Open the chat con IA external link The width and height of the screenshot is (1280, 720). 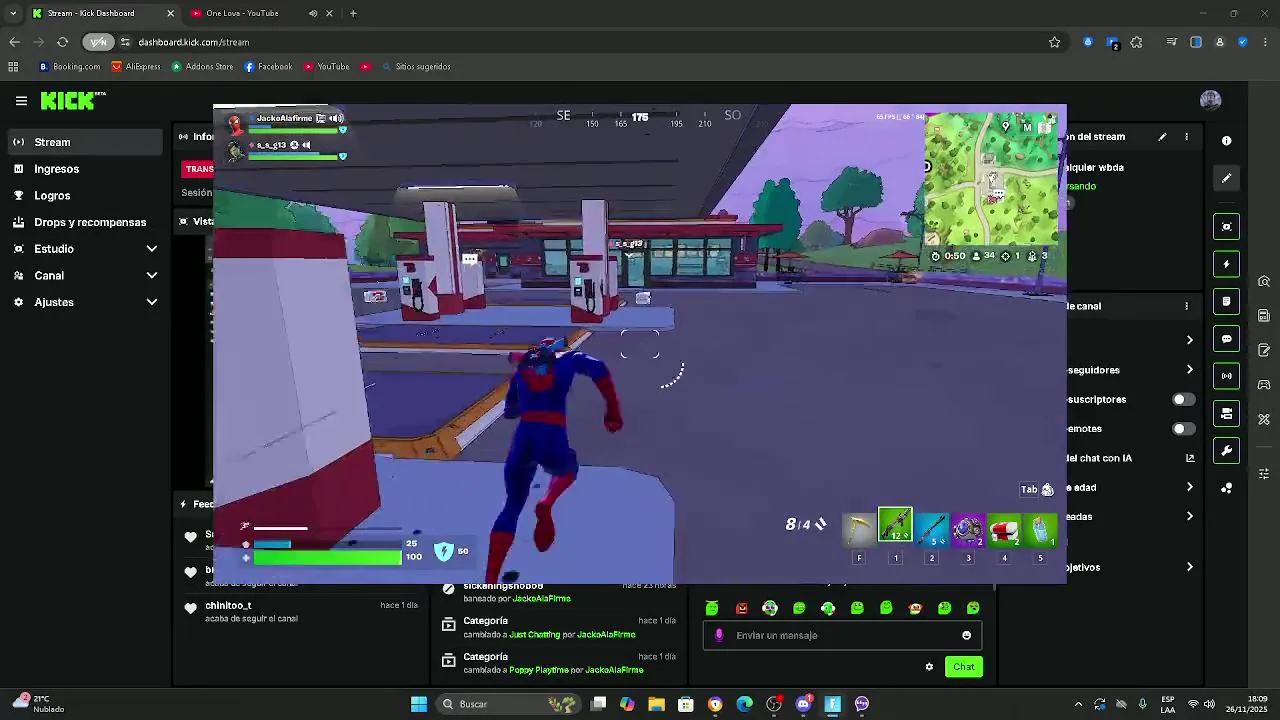(1190, 458)
